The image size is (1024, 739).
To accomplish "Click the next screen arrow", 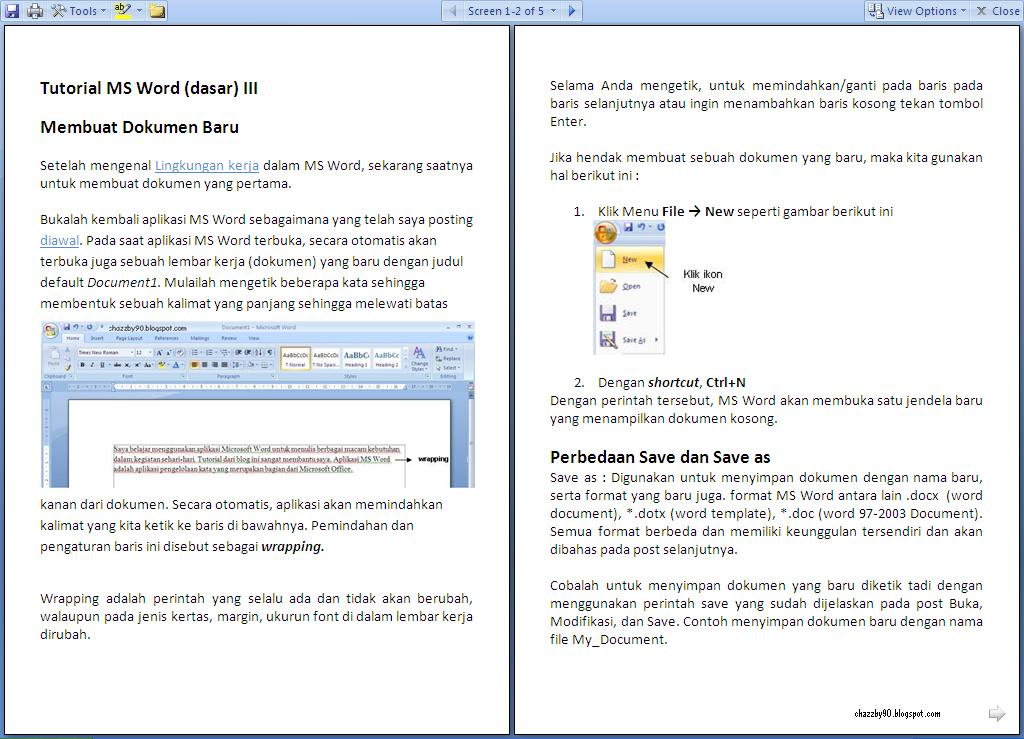I will click(572, 11).
